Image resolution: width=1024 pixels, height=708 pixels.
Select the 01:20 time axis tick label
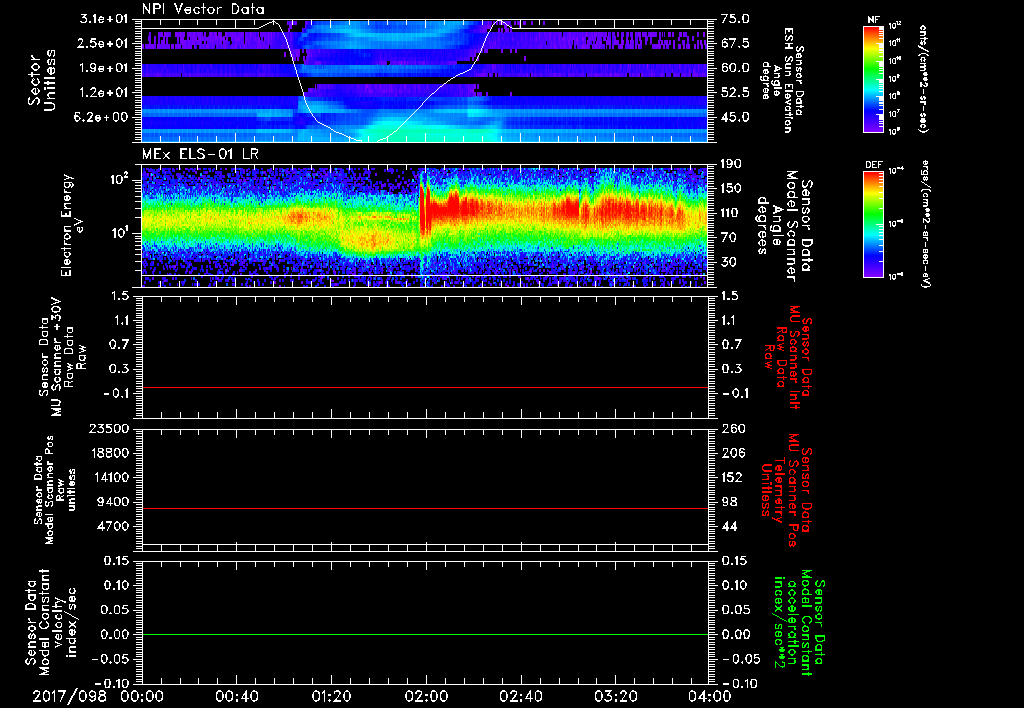[331, 696]
